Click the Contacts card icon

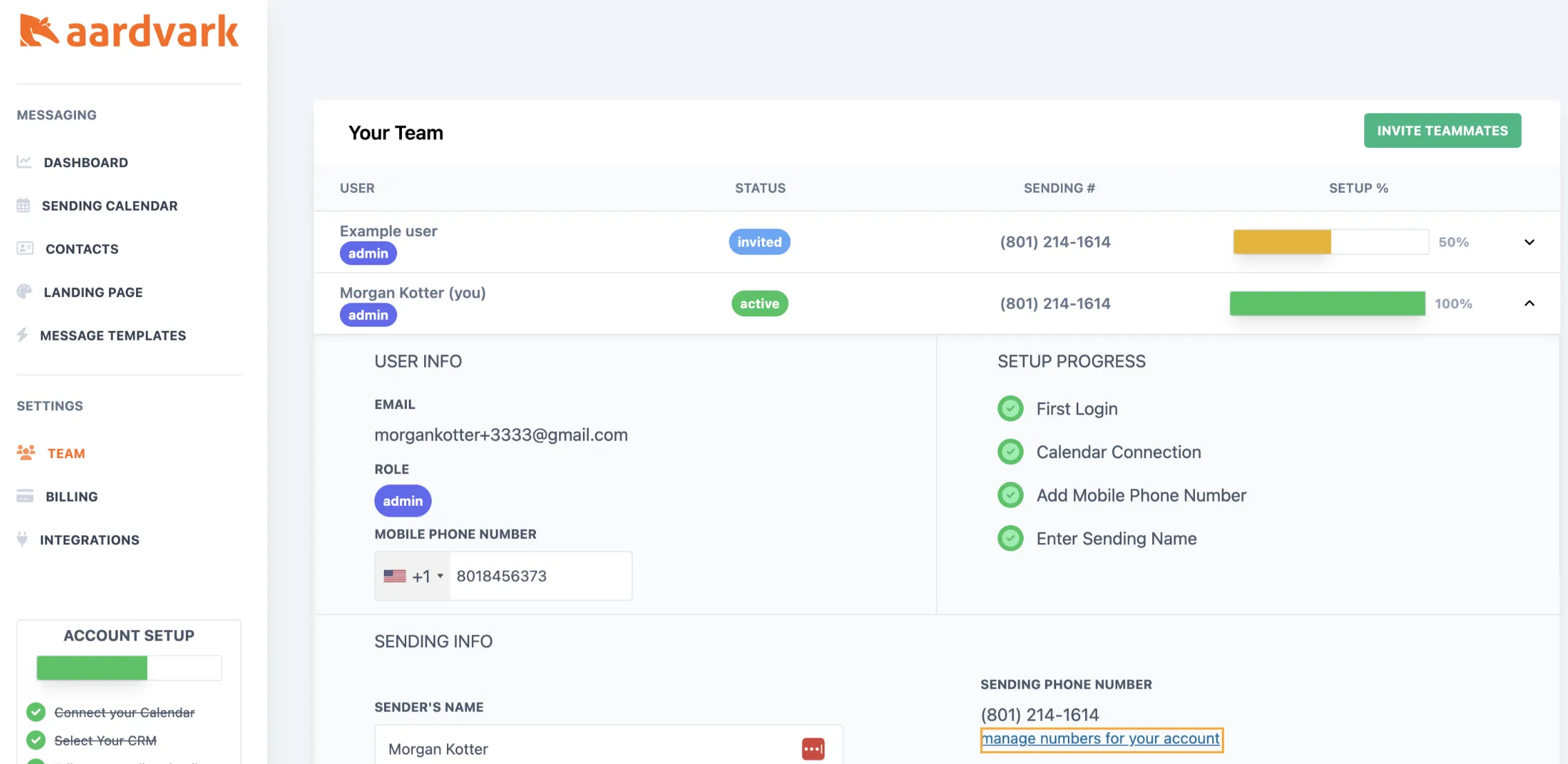25,248
